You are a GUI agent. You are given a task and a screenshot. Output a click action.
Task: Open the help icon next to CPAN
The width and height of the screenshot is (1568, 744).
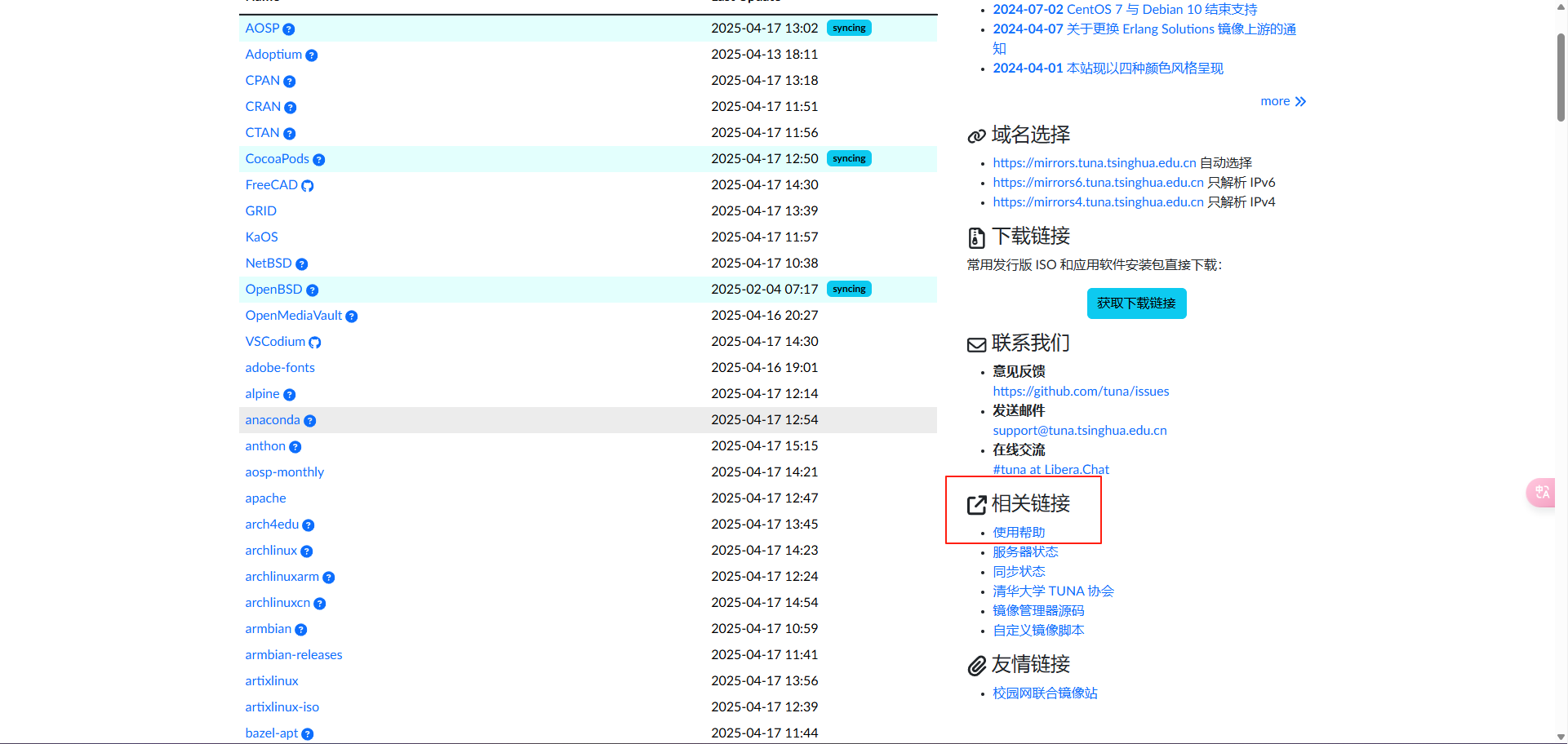[x=290, y=82]
